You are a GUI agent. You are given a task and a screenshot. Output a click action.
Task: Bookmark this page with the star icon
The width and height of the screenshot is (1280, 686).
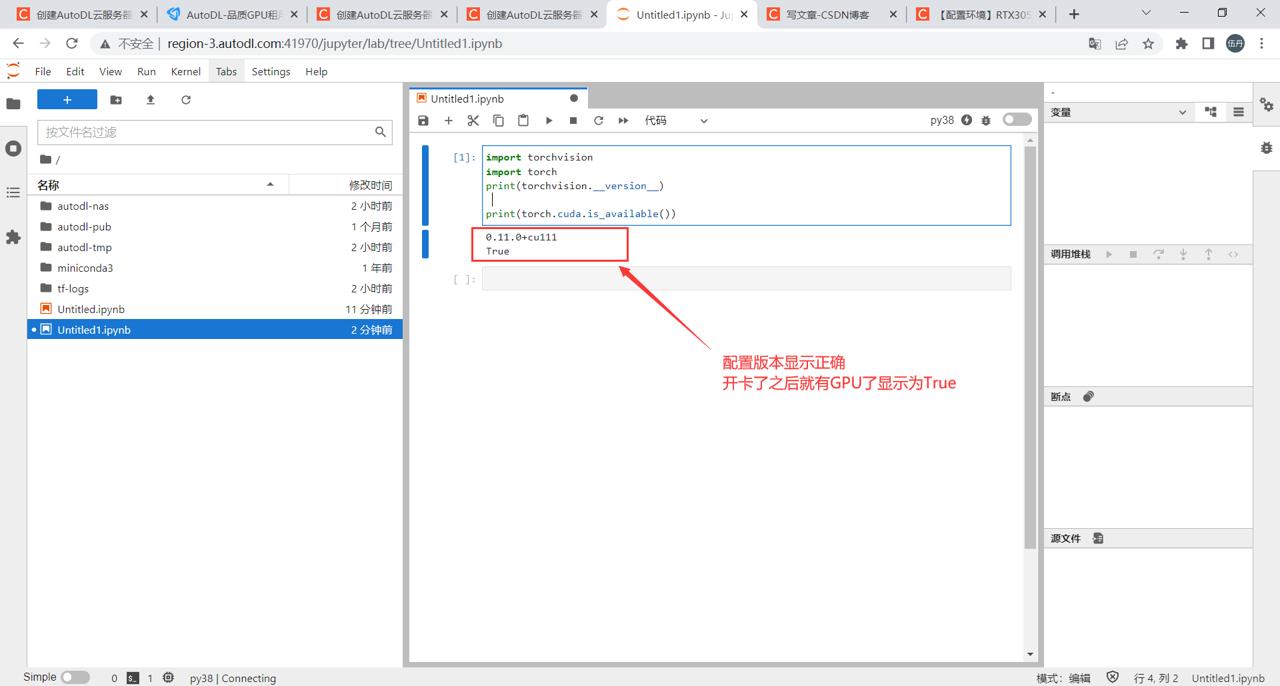[x=1148, y=44]
